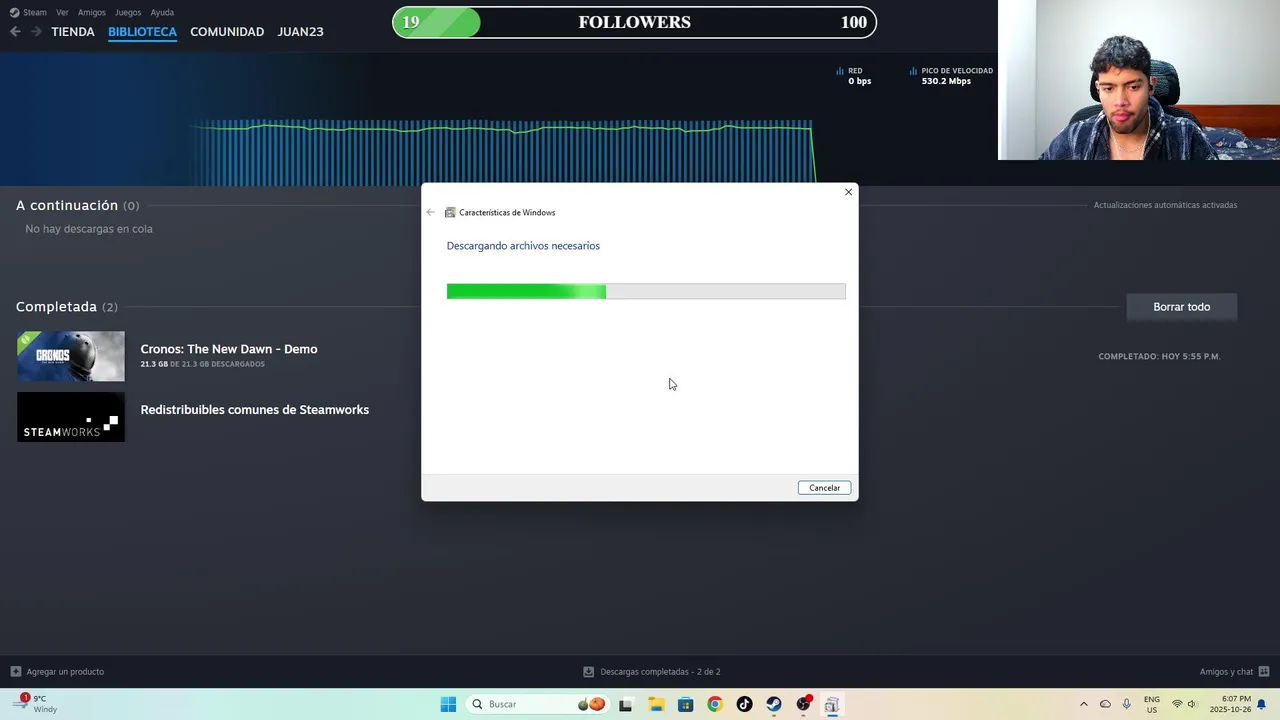The image size is (1280, 720).
Task: Open Descargas completadas status link
Action: point(660,672)
